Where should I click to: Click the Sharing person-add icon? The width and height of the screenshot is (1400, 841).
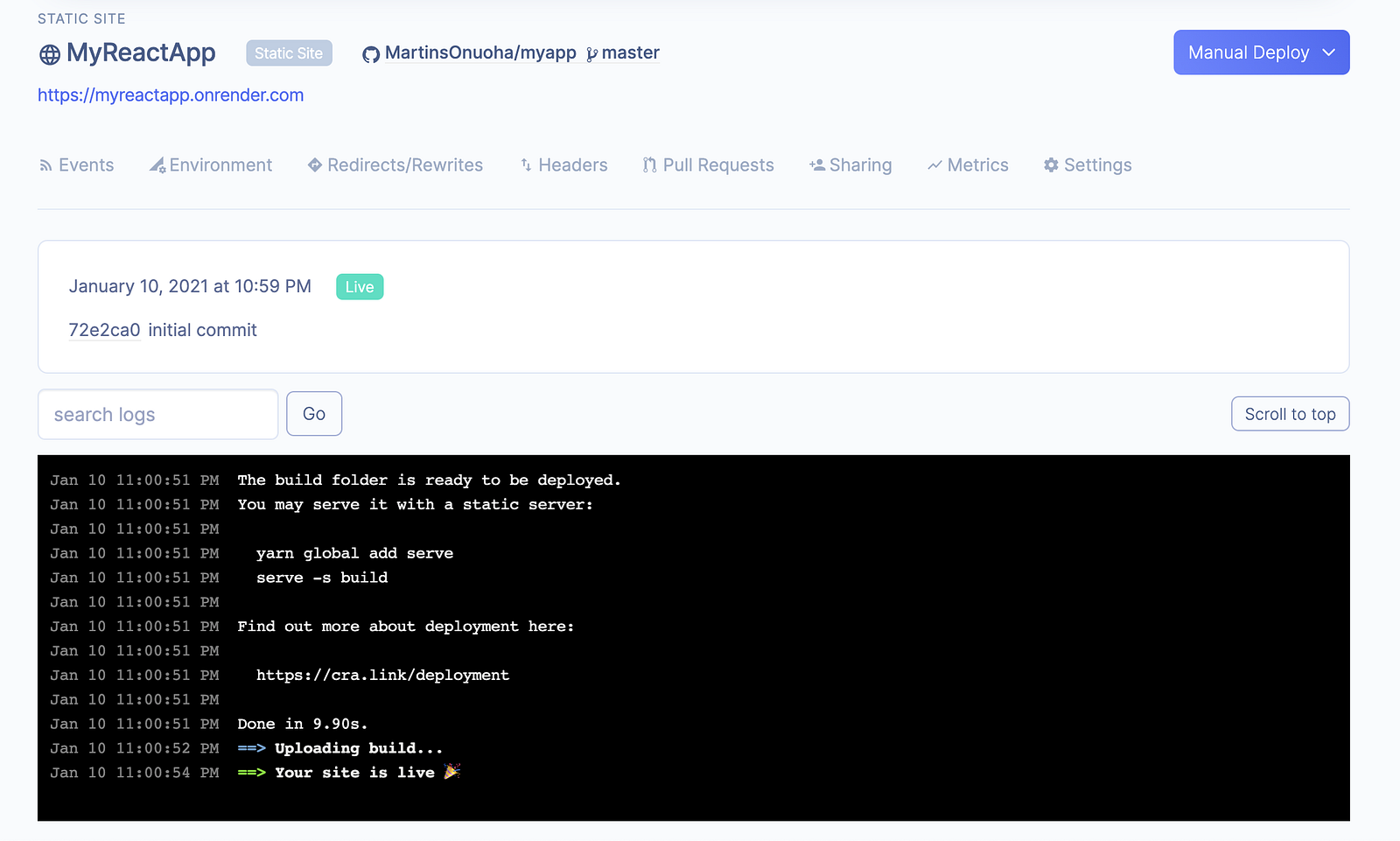click(817, 165)
